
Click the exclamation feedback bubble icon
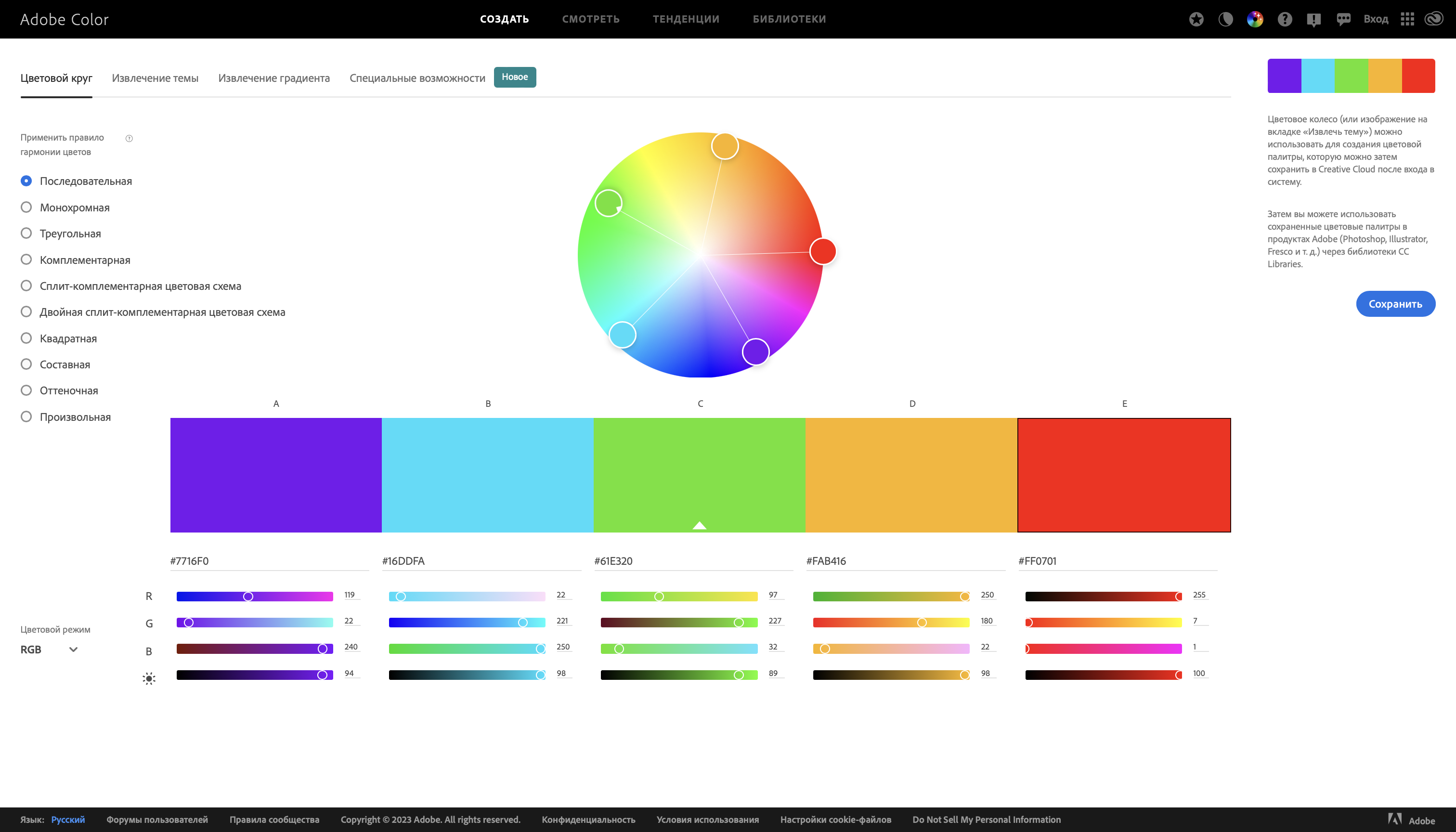pos(1313,20)
